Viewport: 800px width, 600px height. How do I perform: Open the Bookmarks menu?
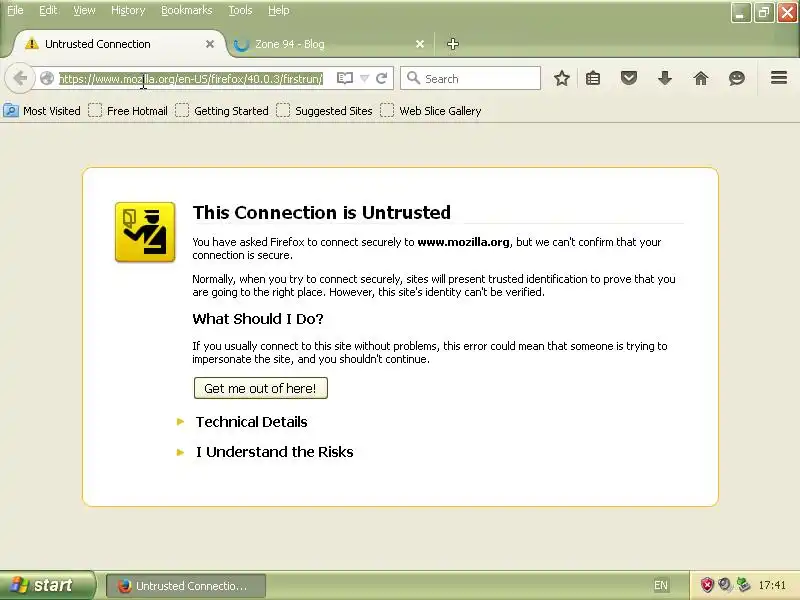pos(186,10)
